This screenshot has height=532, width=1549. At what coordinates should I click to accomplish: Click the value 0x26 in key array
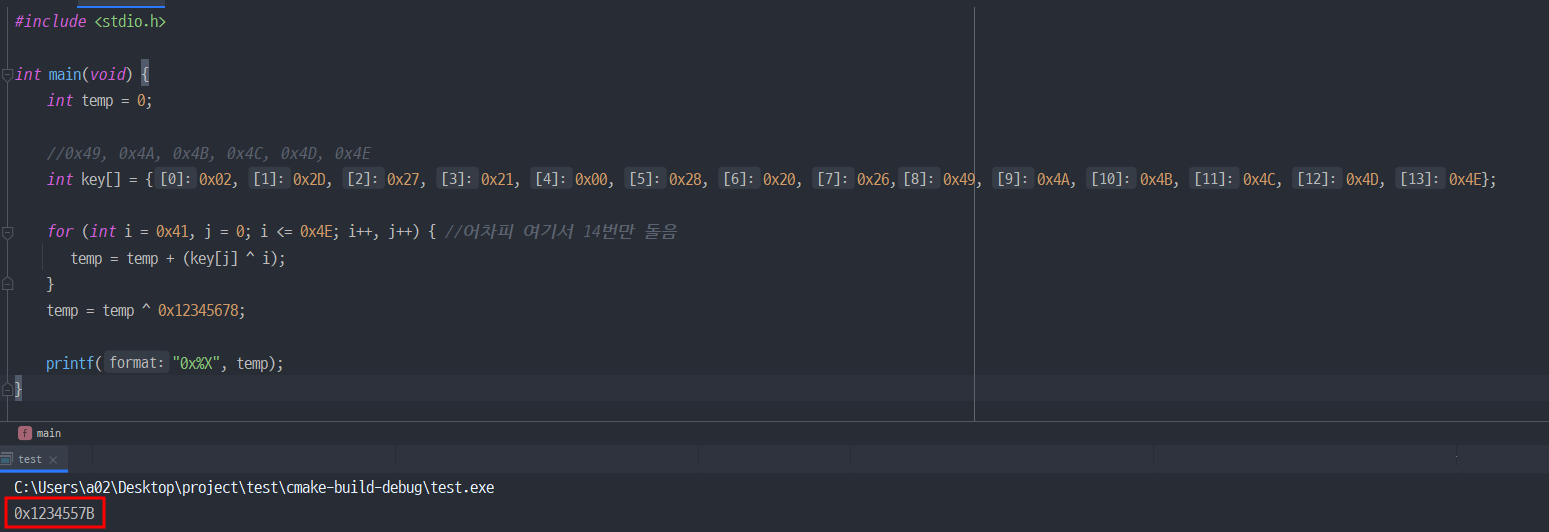pyautogui.click(x=873, y=179)
